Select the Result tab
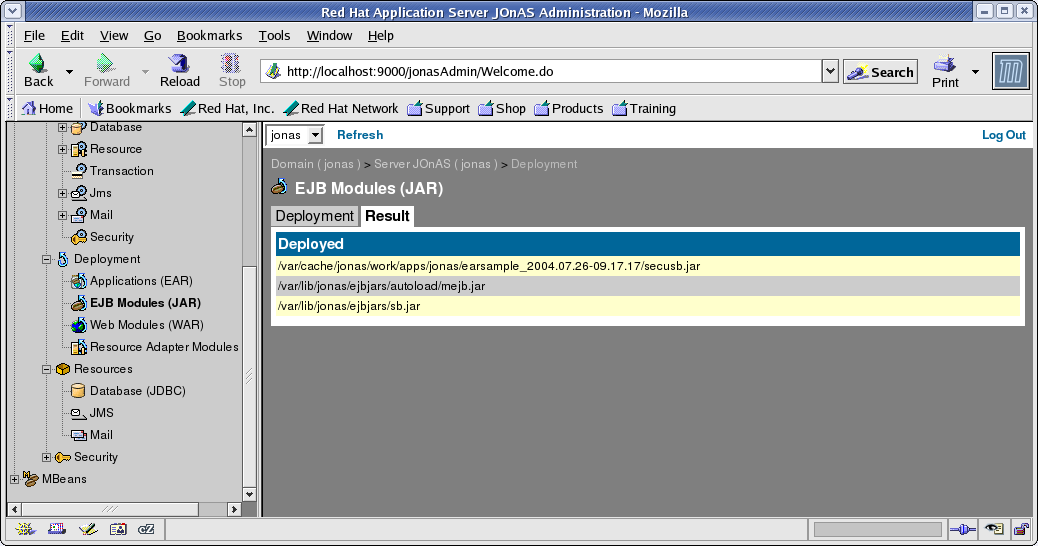The width and height of the screenshot is (1038, 546). coord(387,216)
